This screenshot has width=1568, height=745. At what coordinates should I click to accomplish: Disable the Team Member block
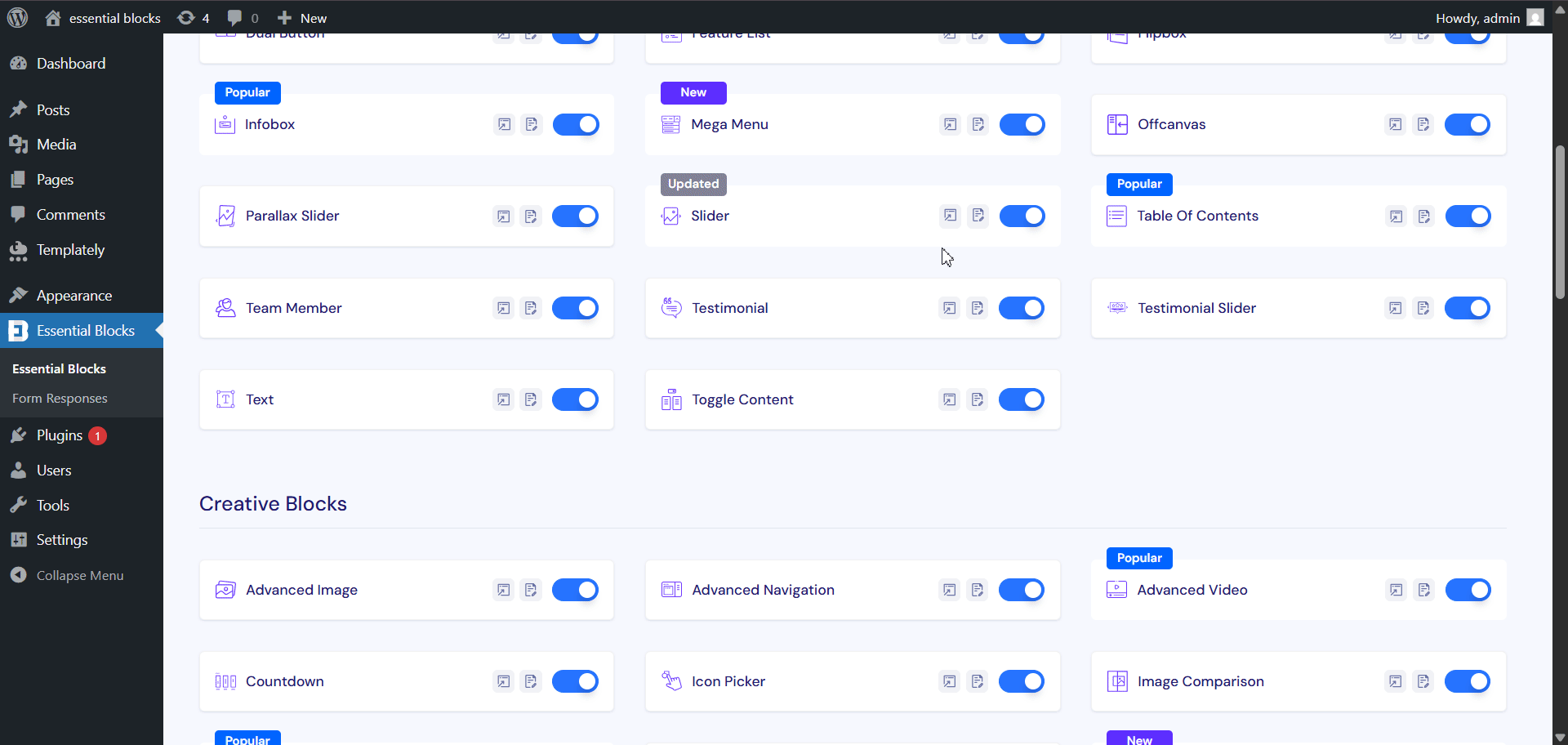(576, 308)
